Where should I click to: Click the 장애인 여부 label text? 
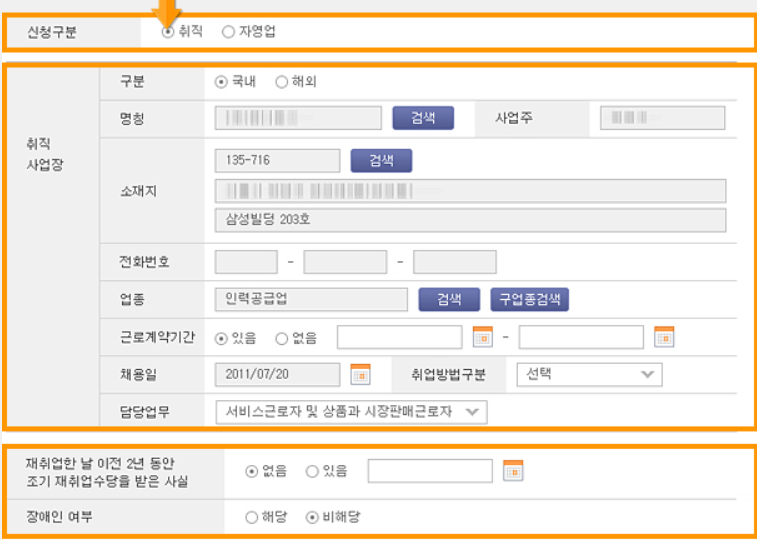pos(59,517)
